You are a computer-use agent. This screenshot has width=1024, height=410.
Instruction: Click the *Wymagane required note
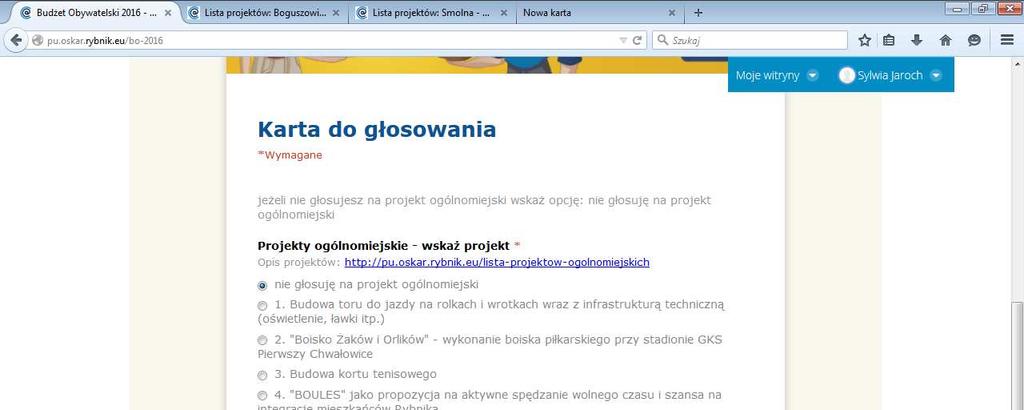pos(290,155)
